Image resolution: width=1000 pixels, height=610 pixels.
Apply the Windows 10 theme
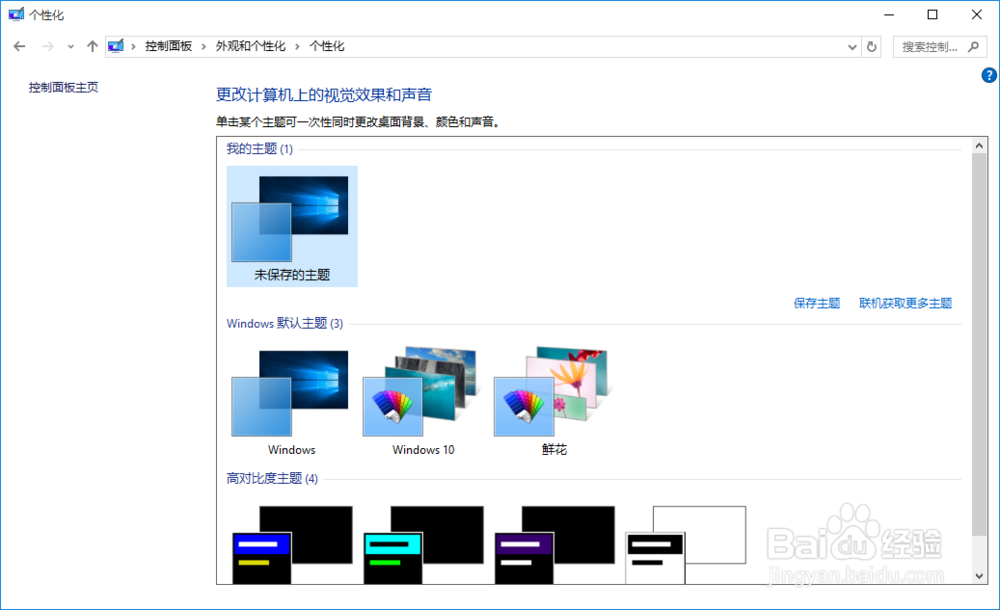[423, 402]
